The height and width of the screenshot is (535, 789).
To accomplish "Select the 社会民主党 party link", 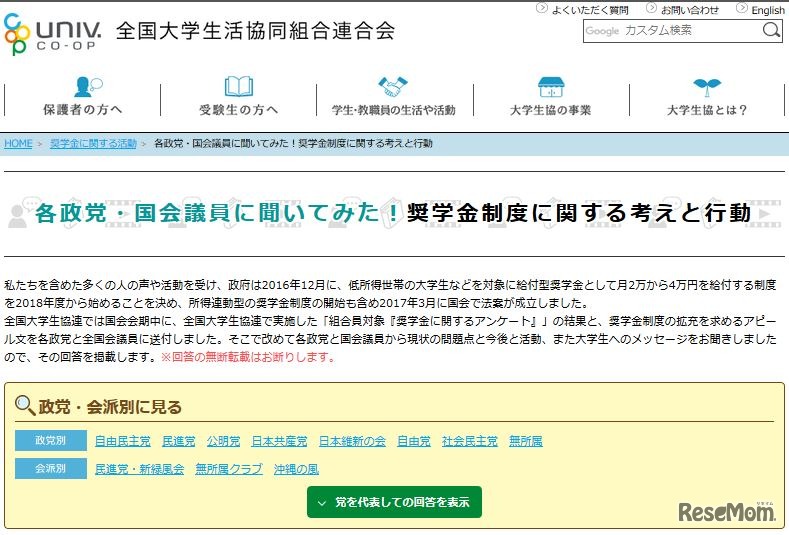I will coord(469,441).
